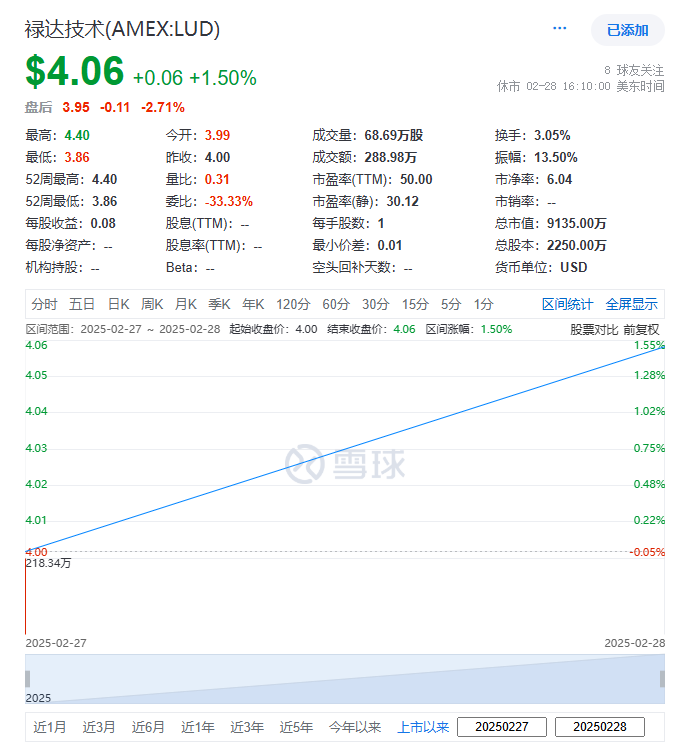689x751 pixels.
Task: Click the 市盈率(TTM) value 50.00
Action: 416,179
